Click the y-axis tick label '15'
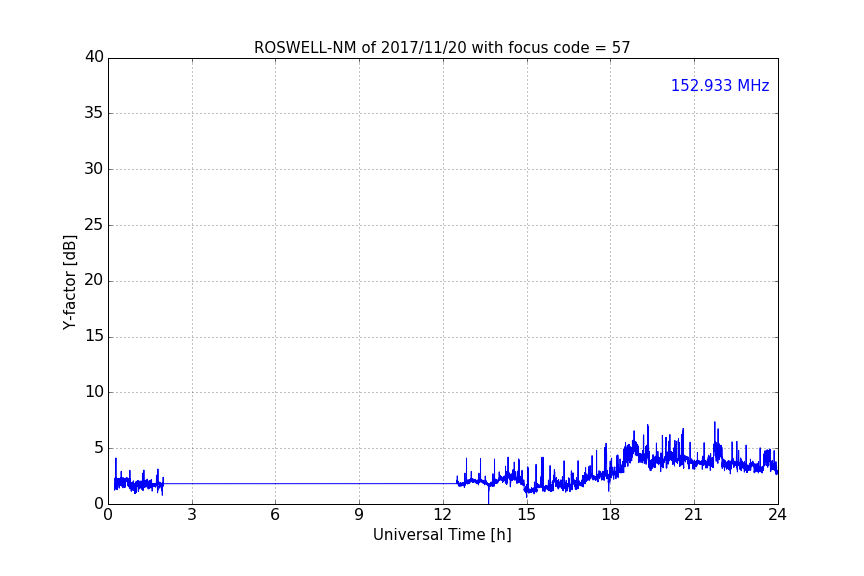Screen dimensions: 864x576 click(x=94, y=336)
